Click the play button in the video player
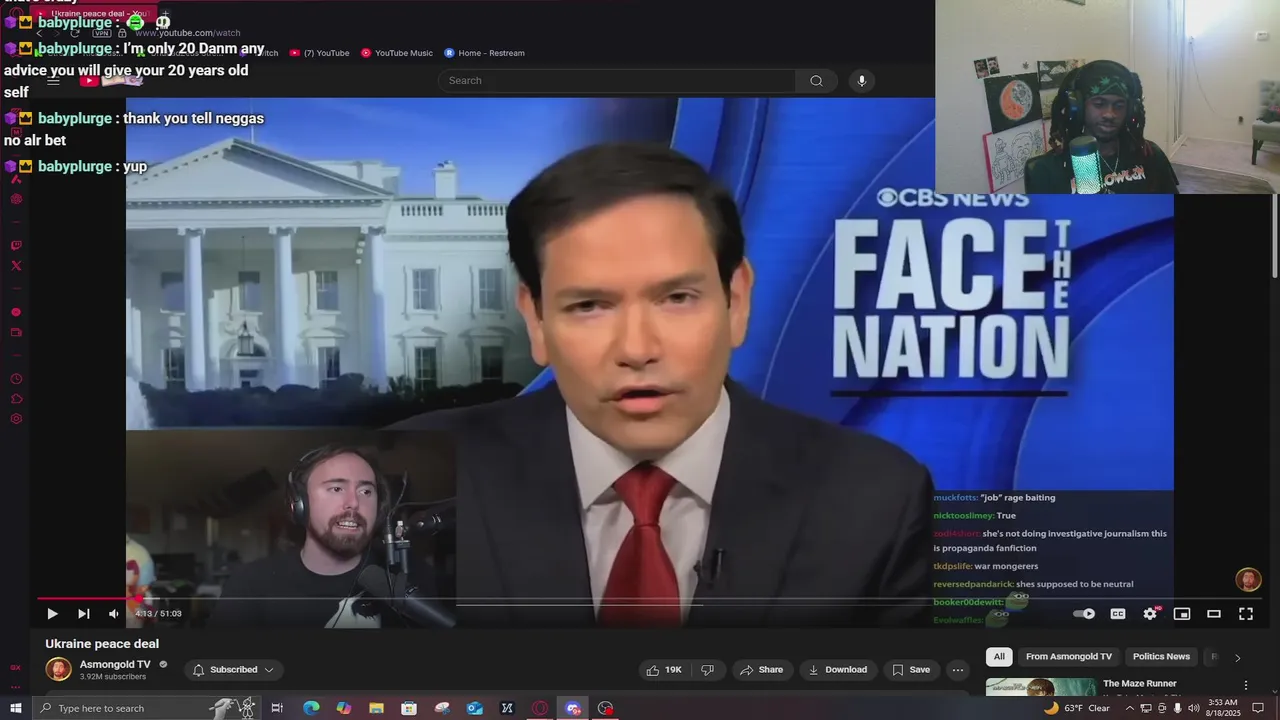1280x720 pixels. coord(52,614)
